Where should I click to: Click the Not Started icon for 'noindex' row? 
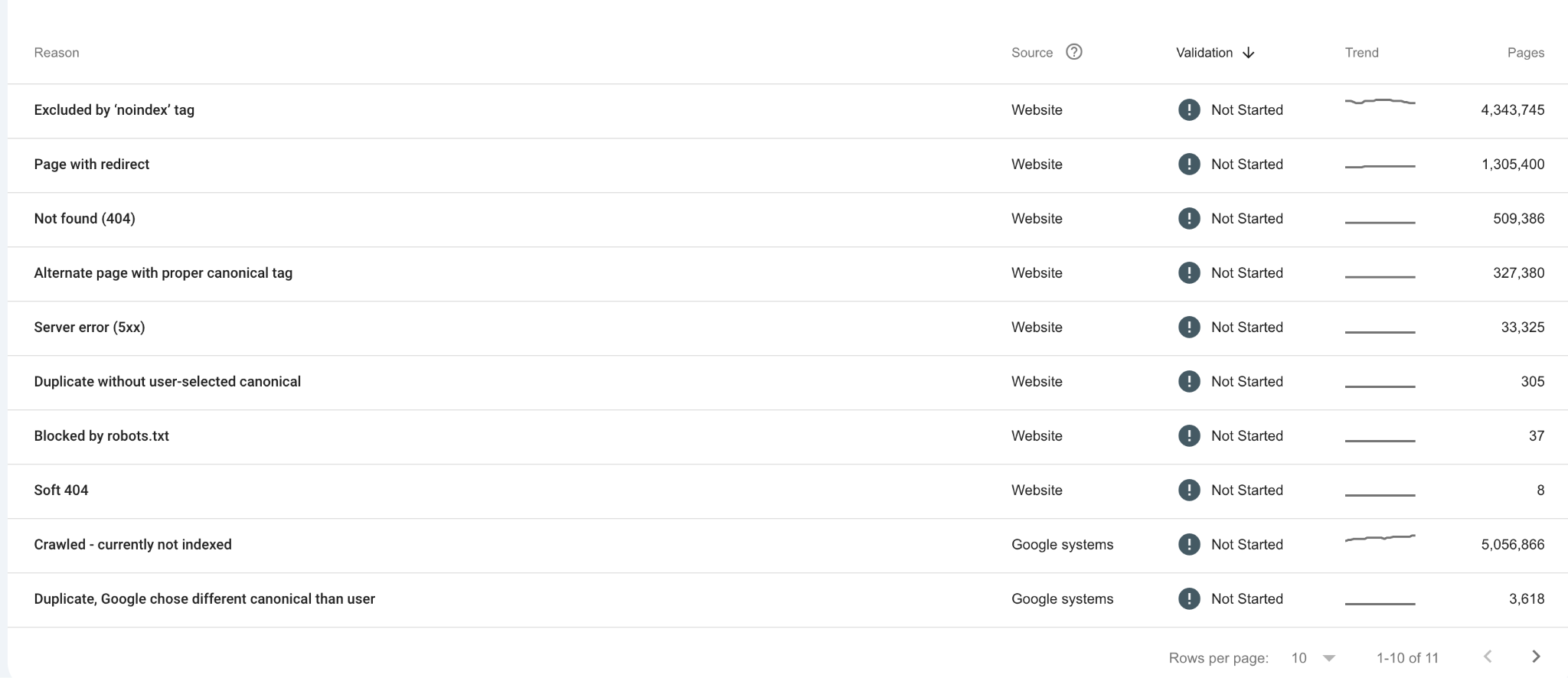[x=1189, y=109]
